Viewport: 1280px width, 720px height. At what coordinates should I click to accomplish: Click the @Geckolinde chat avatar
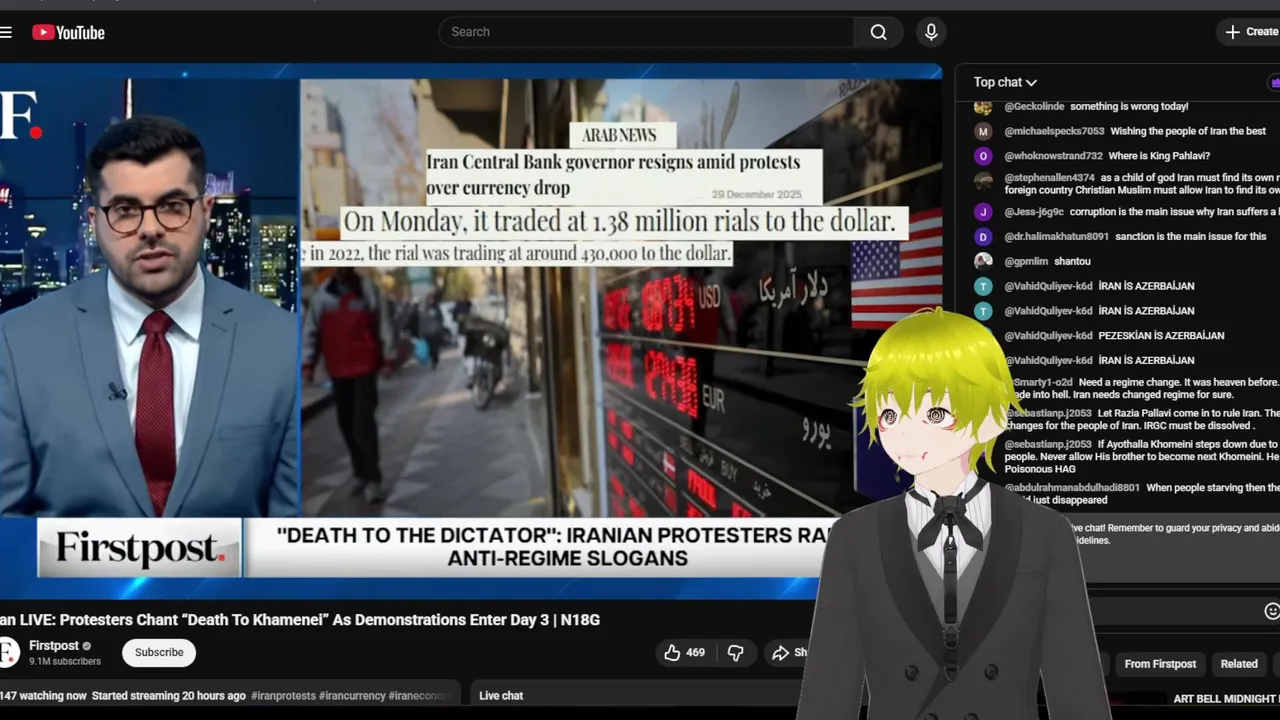983,107
